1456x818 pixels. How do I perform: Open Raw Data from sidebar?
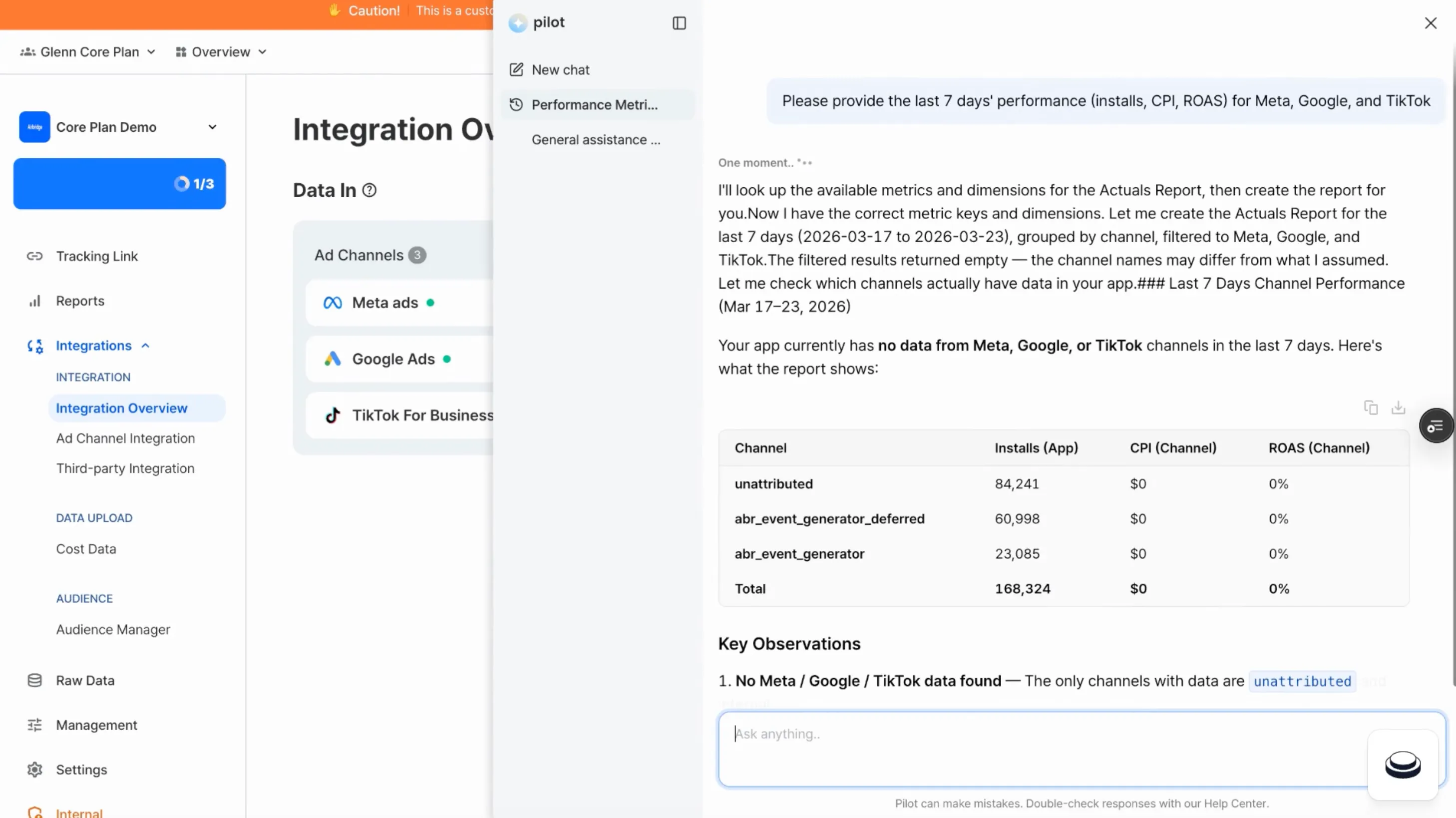(85, 680)
